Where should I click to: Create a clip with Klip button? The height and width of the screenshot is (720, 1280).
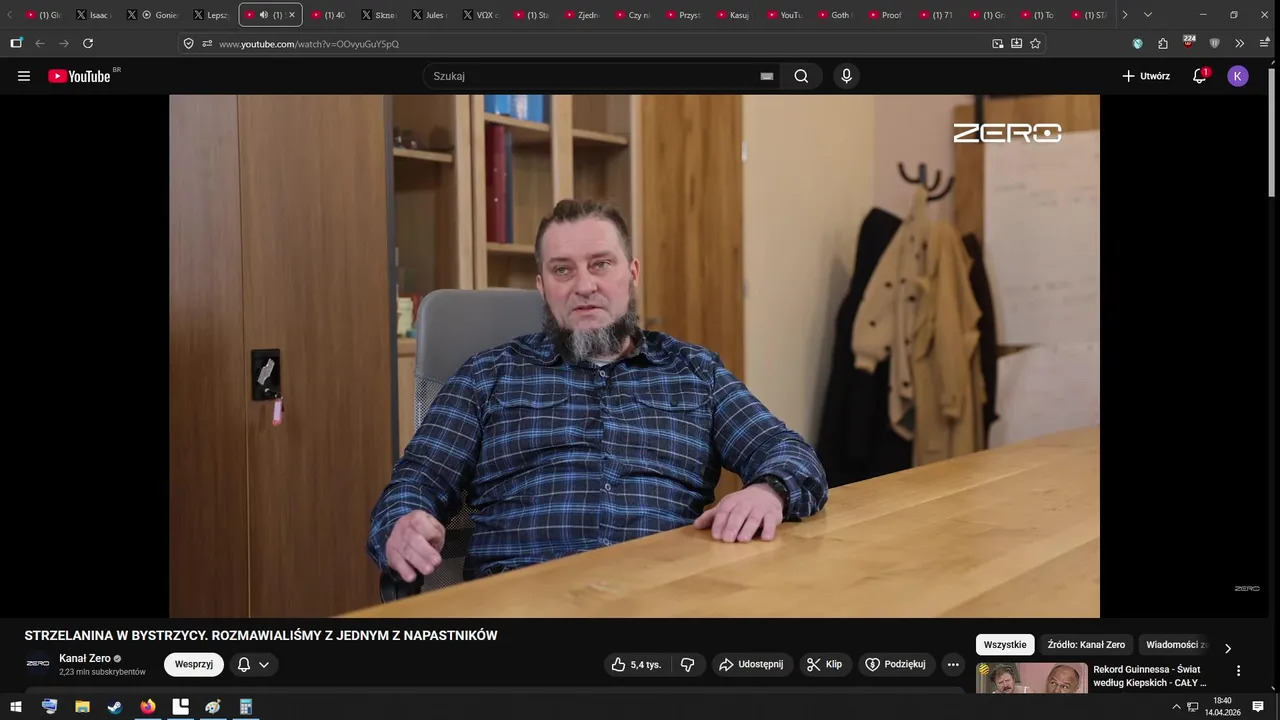pyautogui.click(x=825, y=664)
